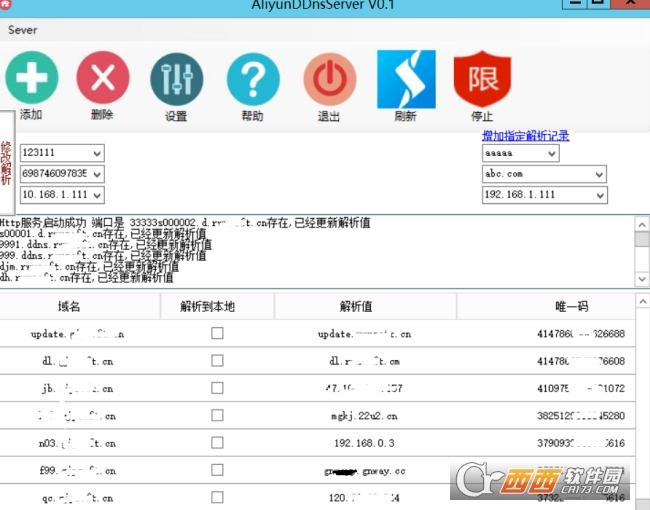Open 帮助 (help) question mark icon
The image size is (650, 510).
(253, 79)
